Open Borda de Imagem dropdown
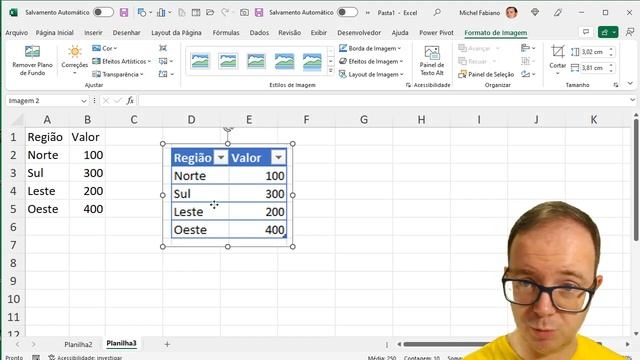The width and height of the screenshot is (640, 360). coord(370,48)
